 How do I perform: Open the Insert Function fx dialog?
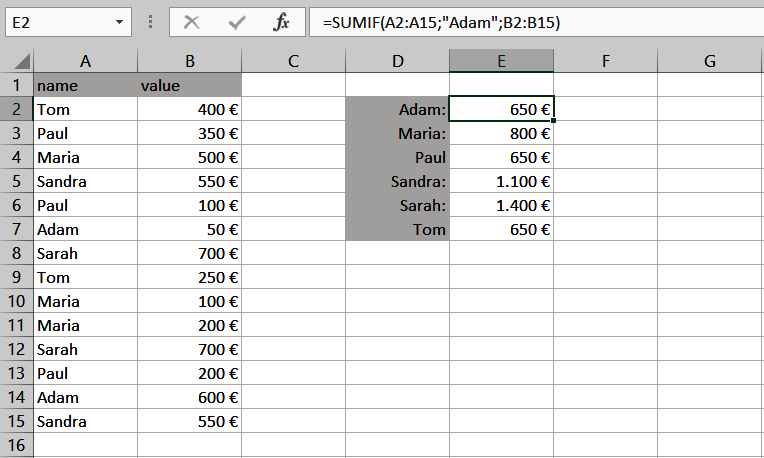[x=282, y=21]
